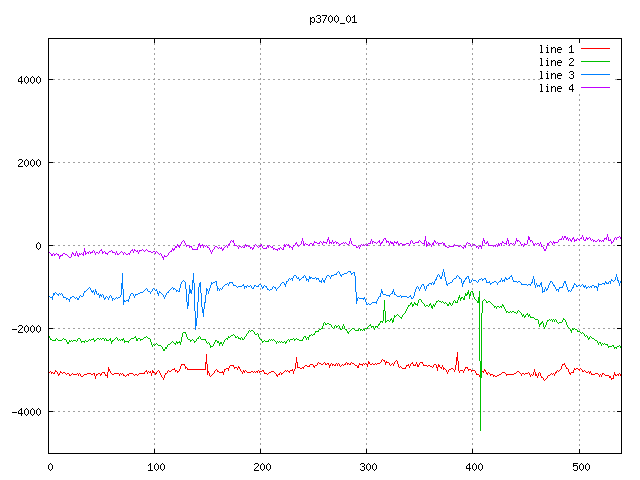
Task: Click the x-axis label 200
Action: click(262, 467)
